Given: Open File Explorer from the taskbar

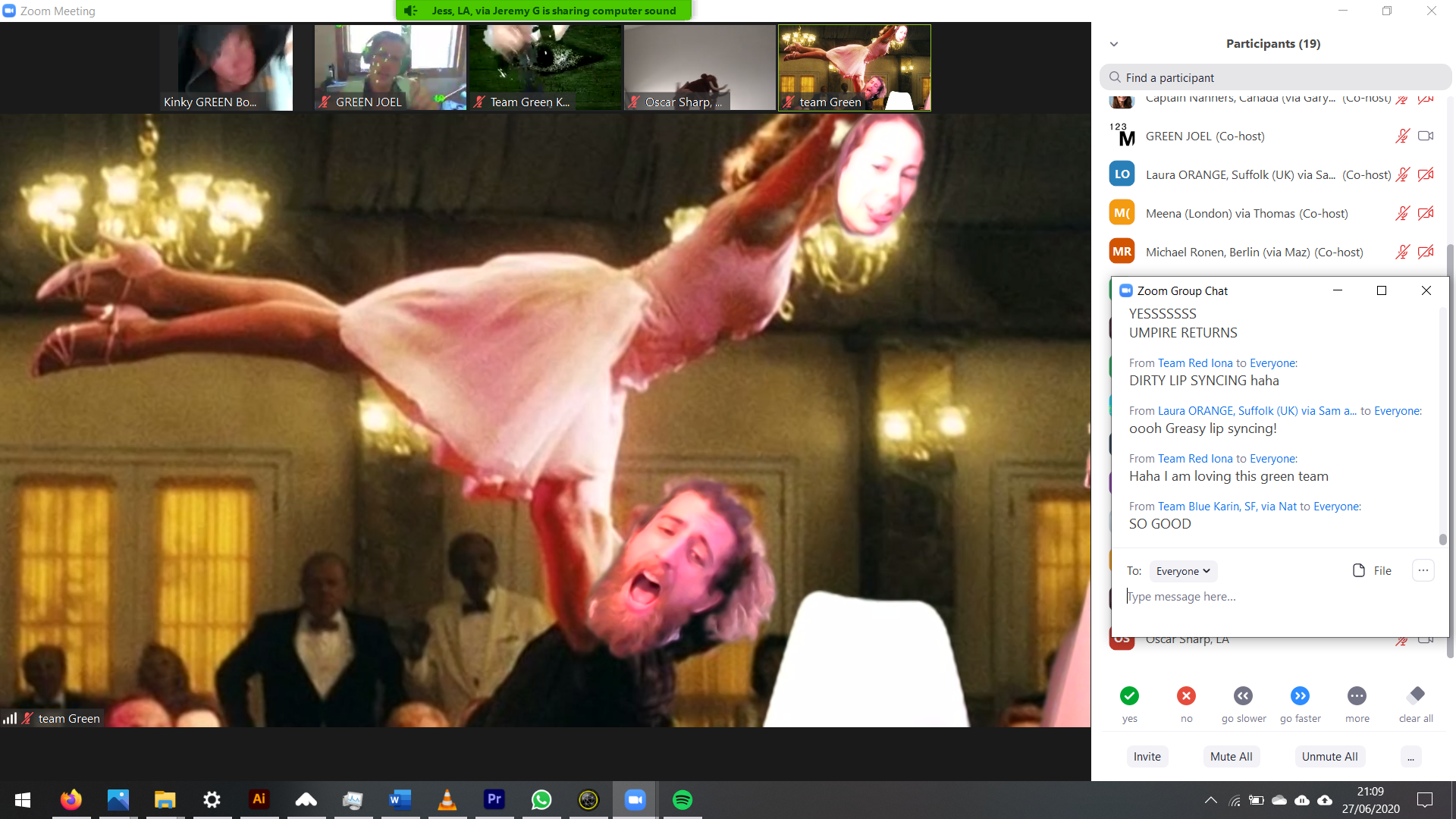Looking at the screenshot, I should [165, 800].
